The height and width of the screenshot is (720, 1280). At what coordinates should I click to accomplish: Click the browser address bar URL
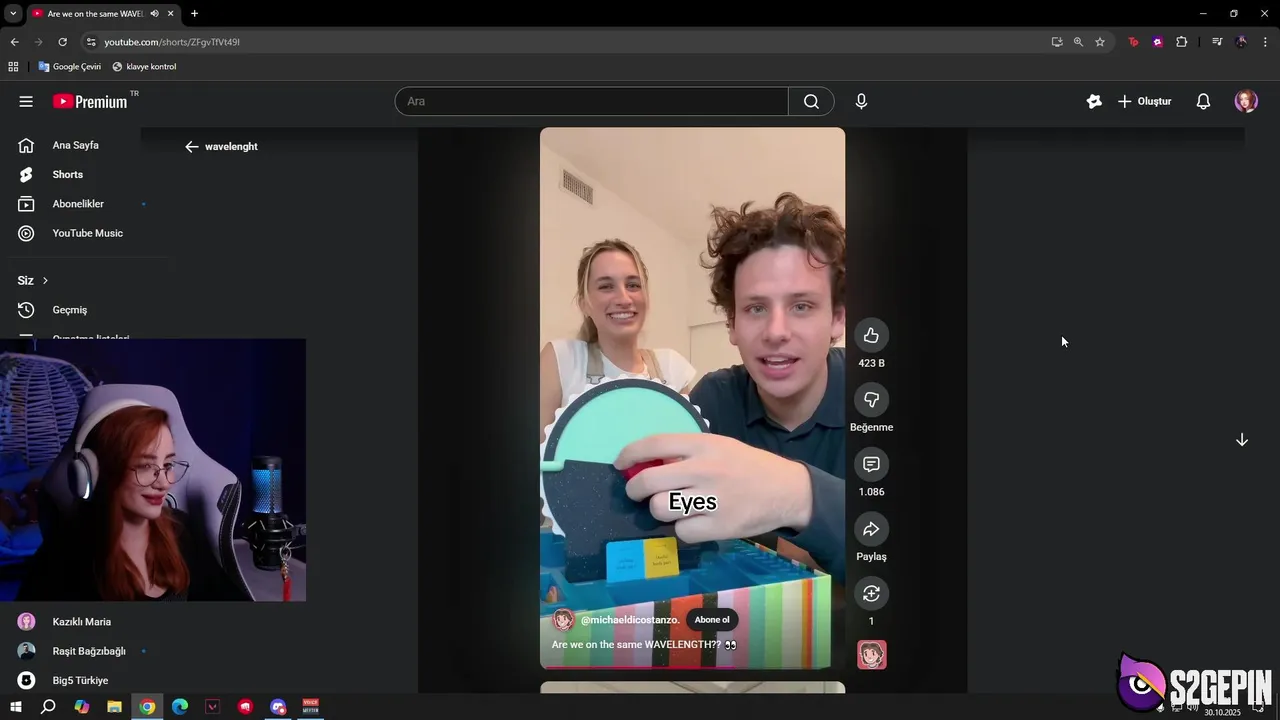pos(172,42)
